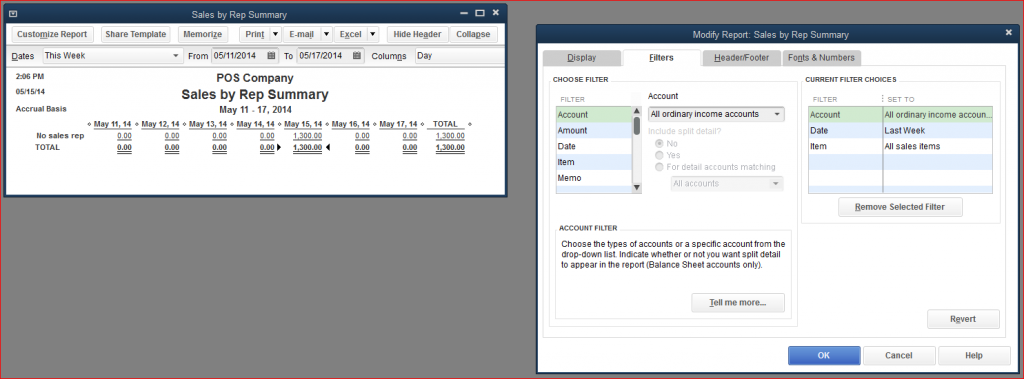Click the filter list scroll down arrow
This screenshot has width=1024, height=379.
[x=637, y=189]
